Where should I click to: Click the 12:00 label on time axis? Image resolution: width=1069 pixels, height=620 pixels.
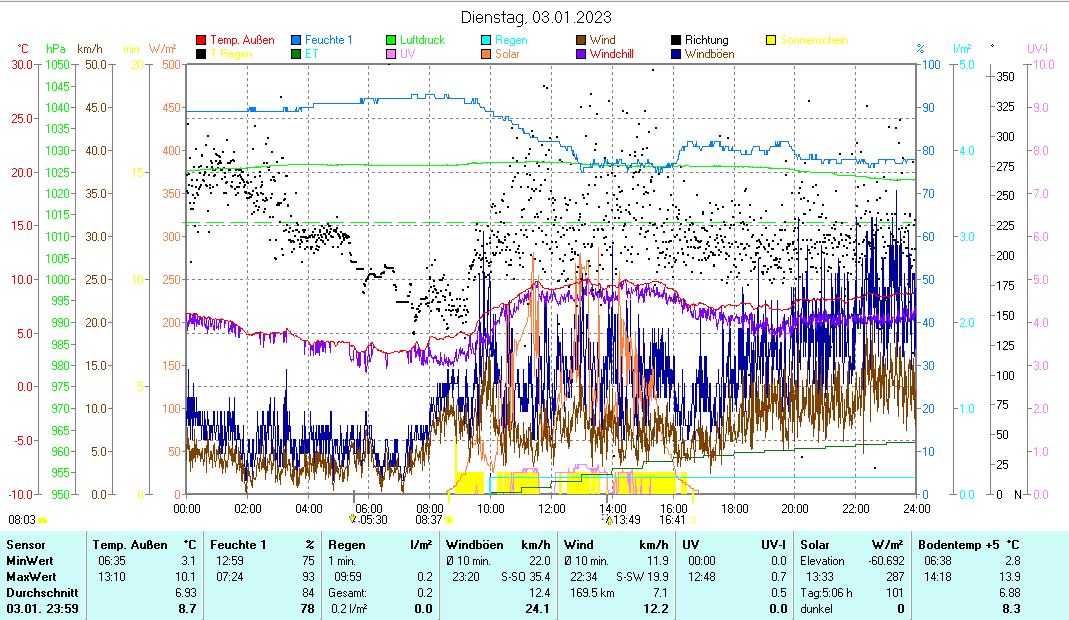(552, 508)
